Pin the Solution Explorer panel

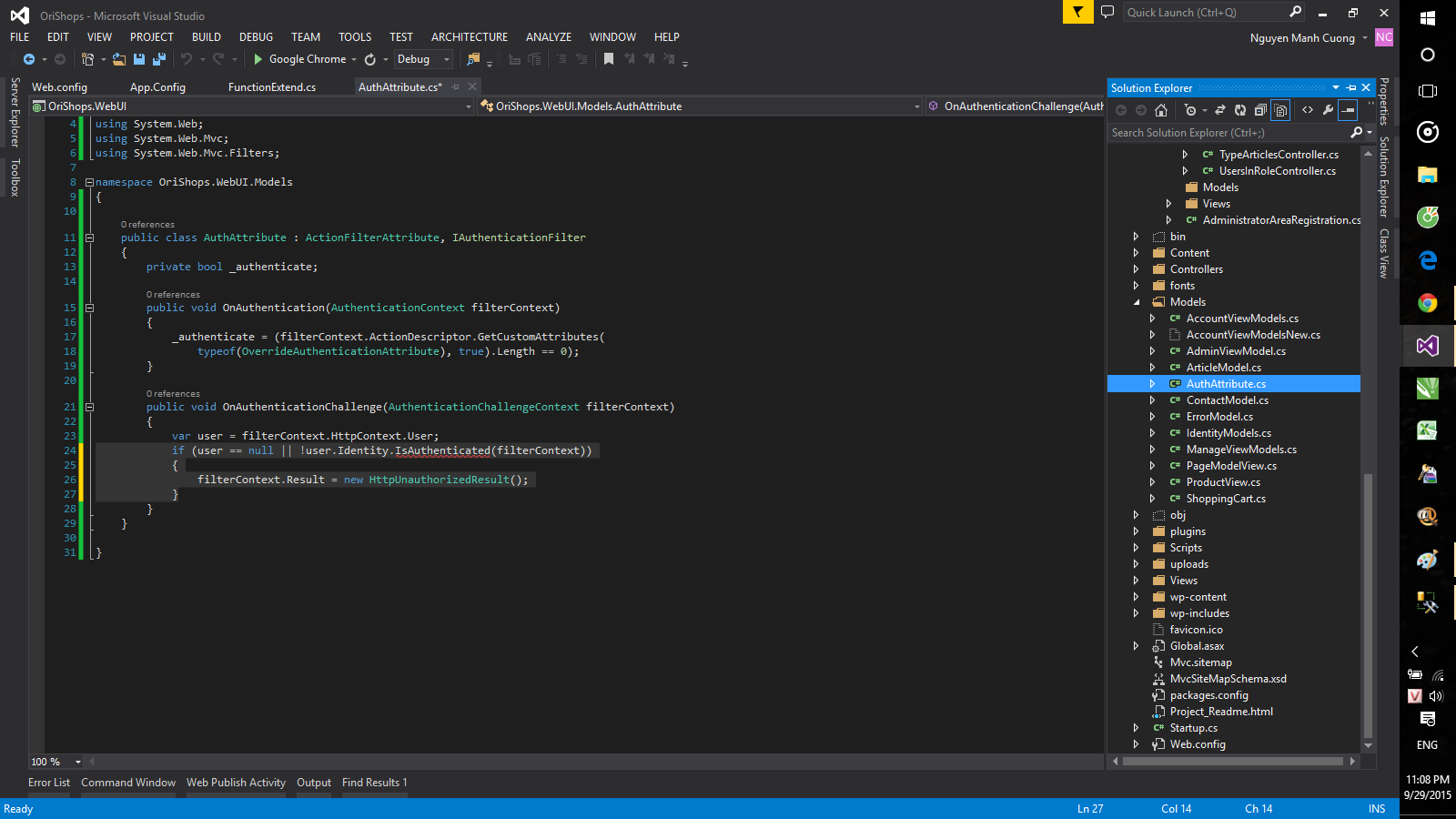click(1350, 87)
